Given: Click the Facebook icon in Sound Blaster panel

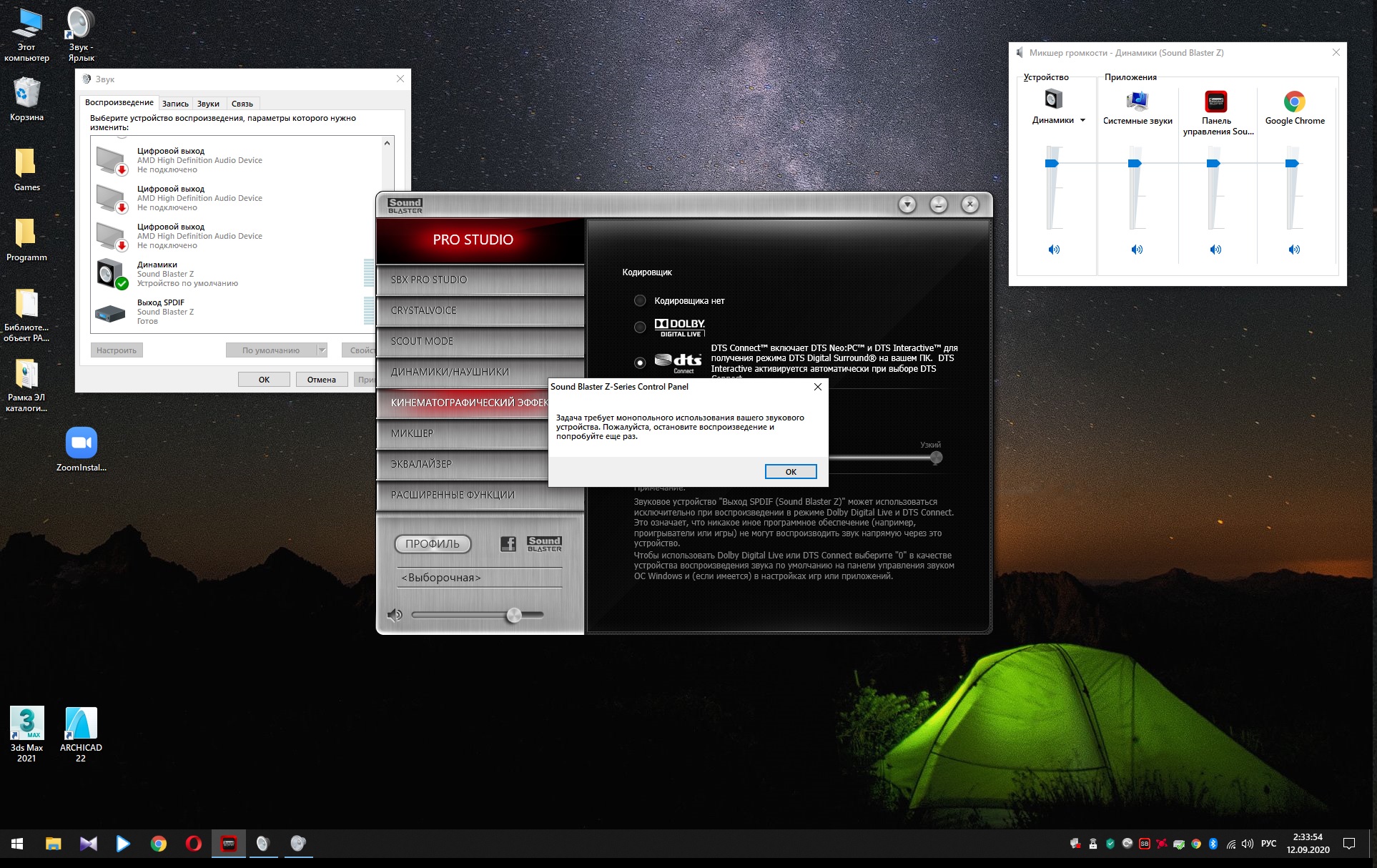Looking at the screenshot, I should pos(508,544).
